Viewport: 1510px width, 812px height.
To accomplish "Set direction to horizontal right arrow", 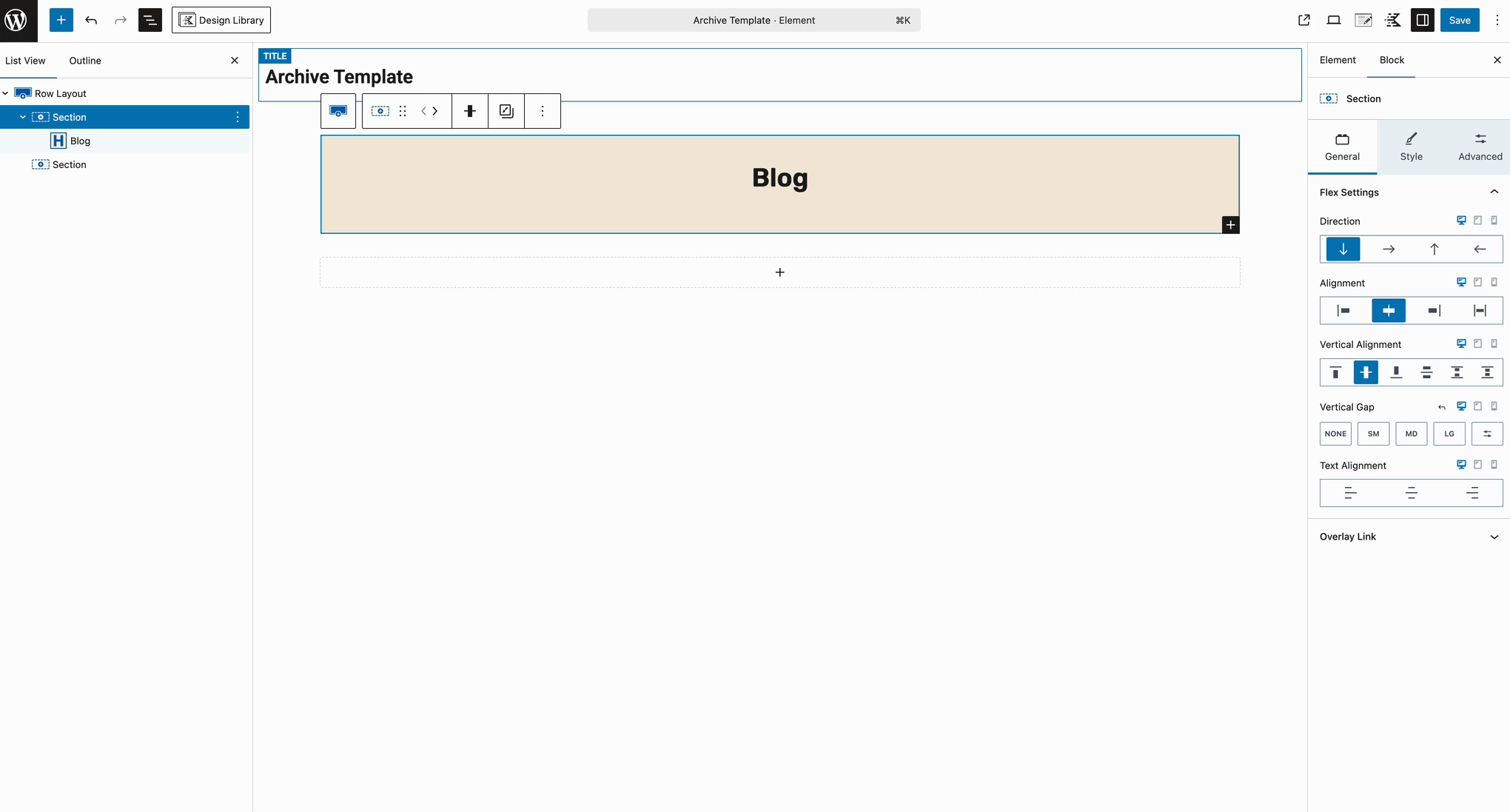I will pyautogui.click(x=1389, y=249).
